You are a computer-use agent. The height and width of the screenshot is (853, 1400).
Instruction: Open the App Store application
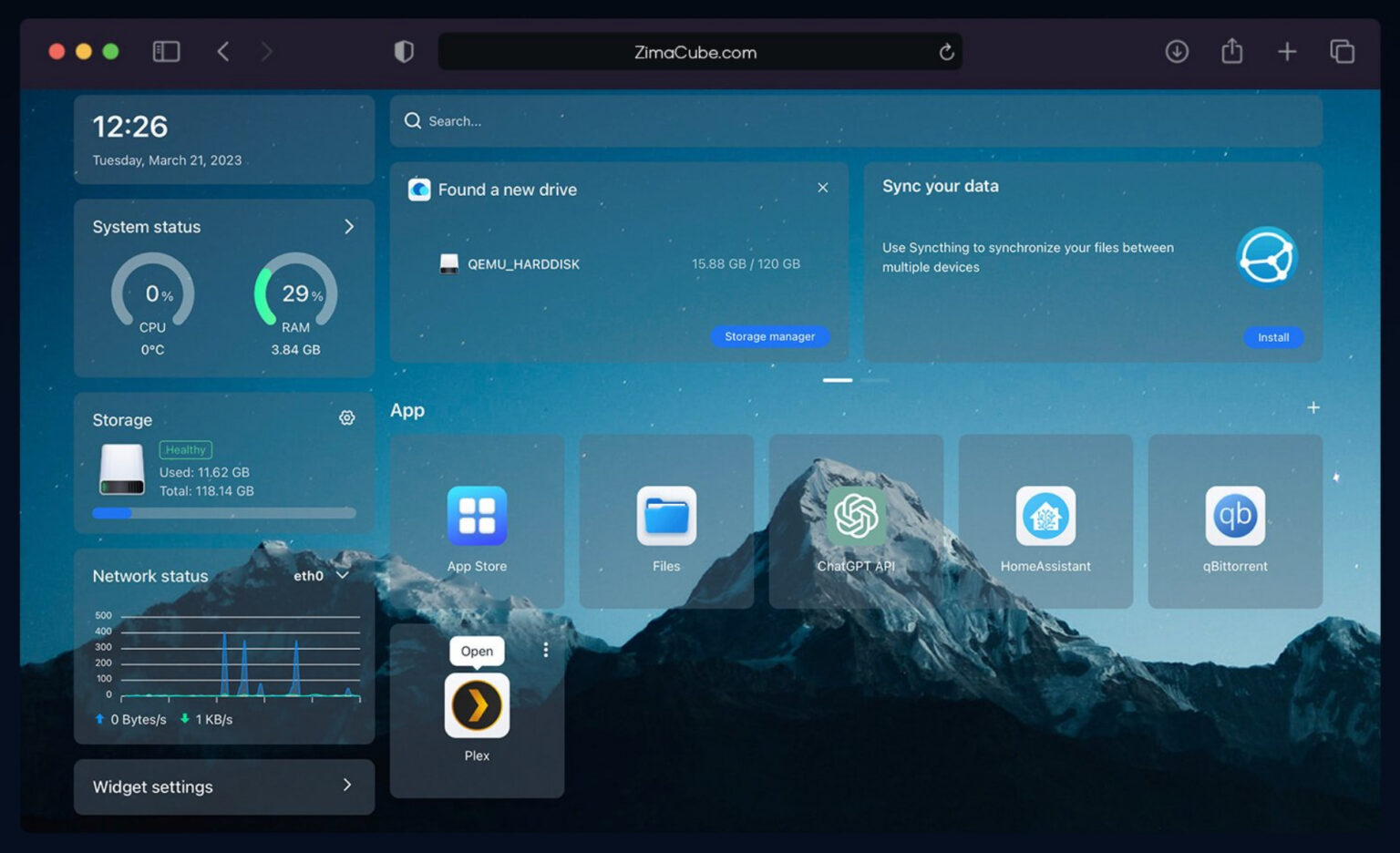tap(477, 516)
